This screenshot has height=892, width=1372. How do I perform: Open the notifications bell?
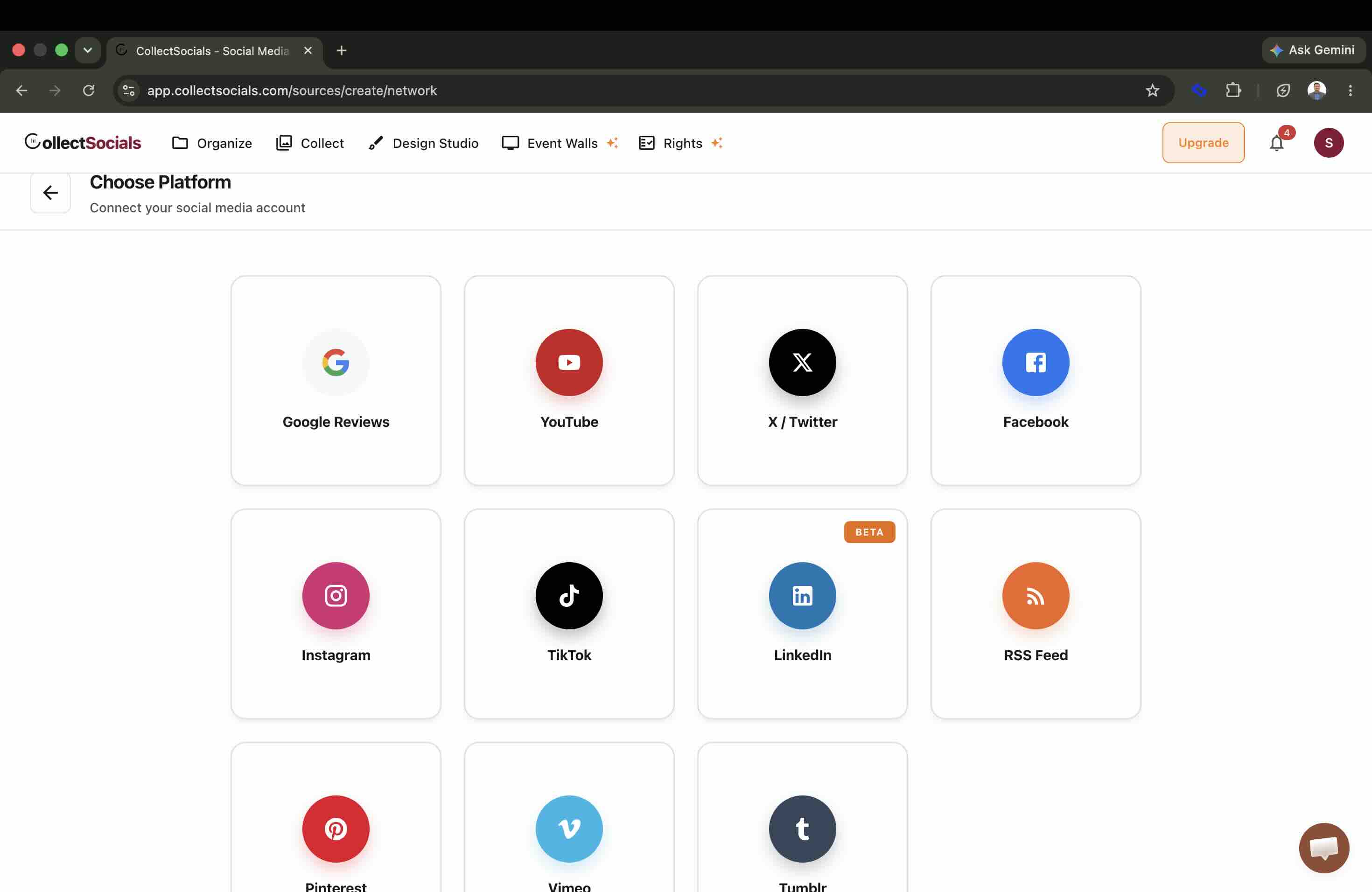click(1276, 143)
